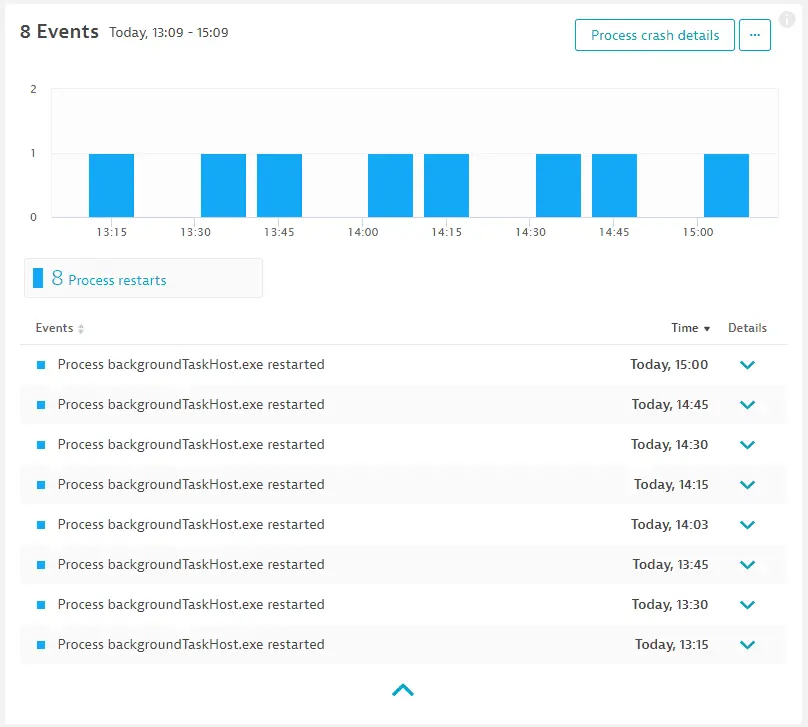
Task: Expand details for the 14:15 restart event
Action: [747, 485]
